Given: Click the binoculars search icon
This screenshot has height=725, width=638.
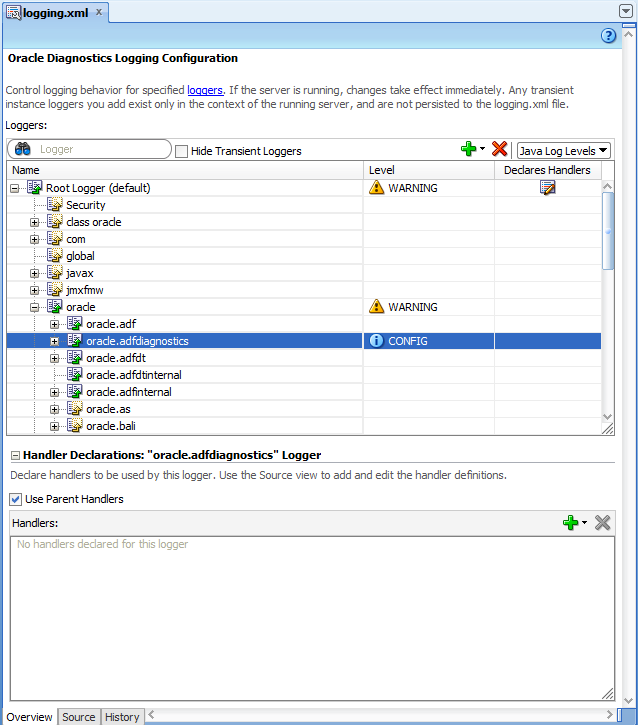Looking at the screenshot, I should point(23,149).
